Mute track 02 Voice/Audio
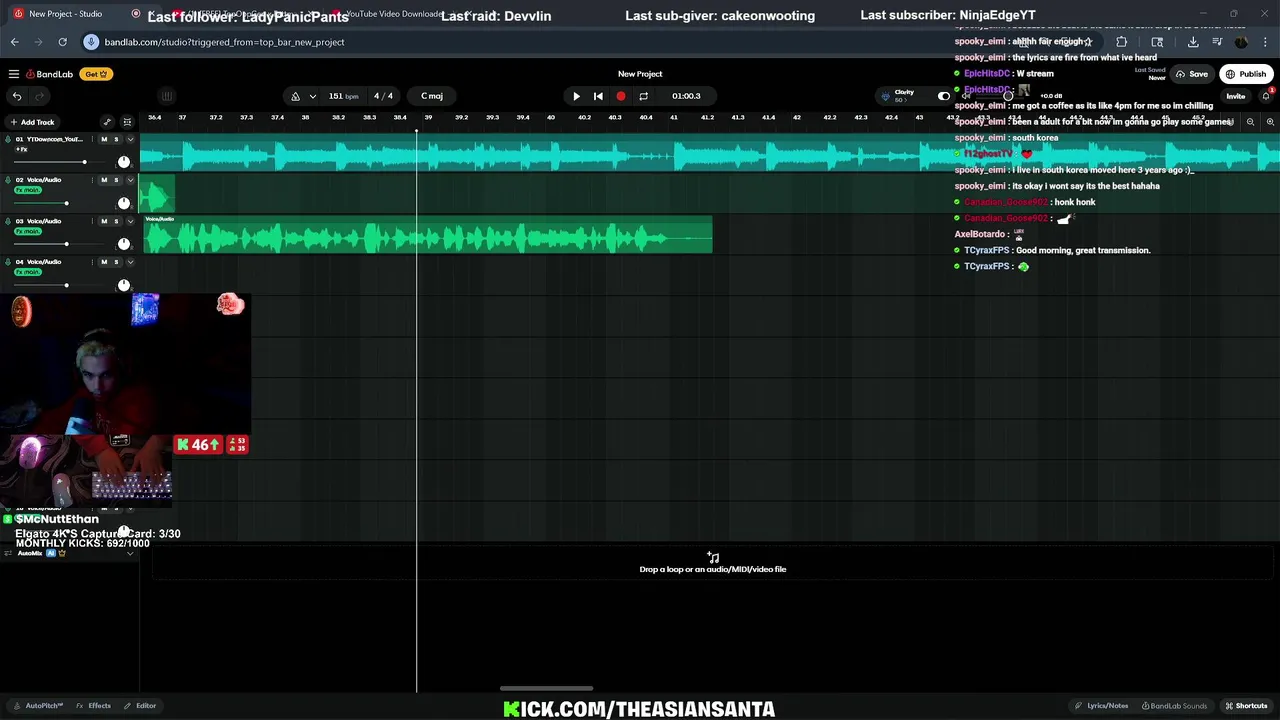Screen dimensions: 1280x720 point(104,180)
